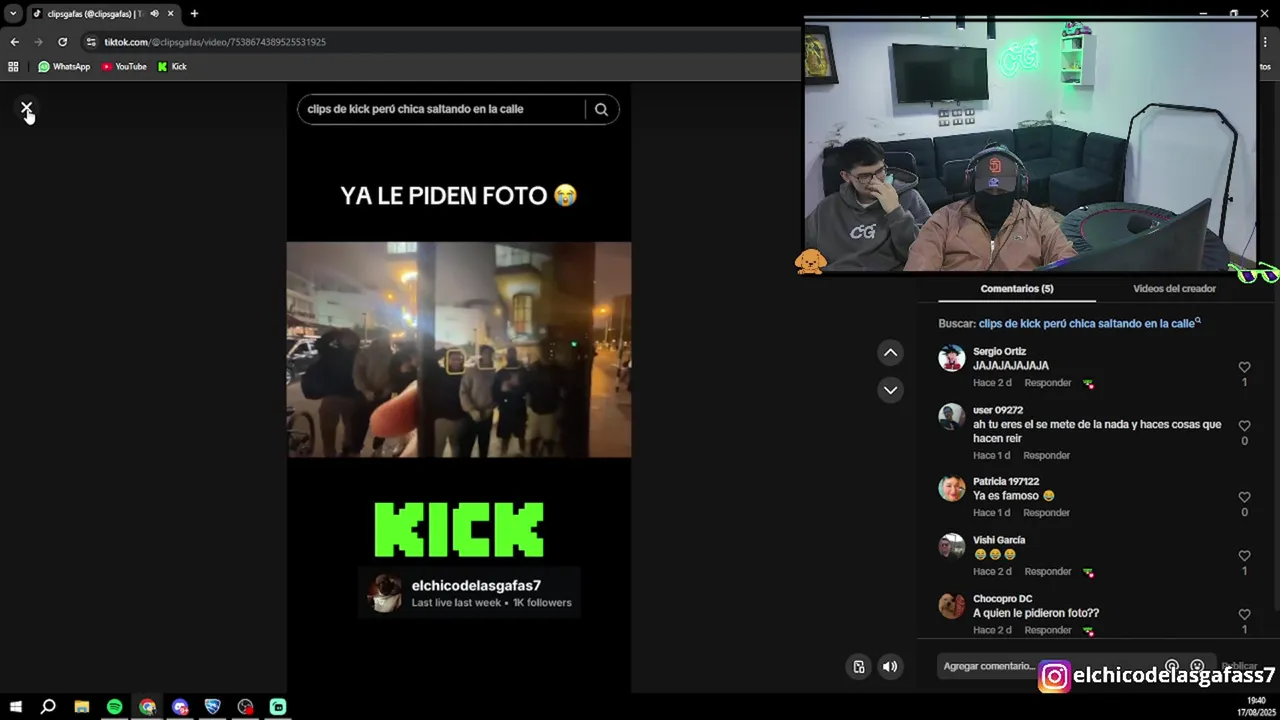Image resolution: width=1280 pixels, height=720 pixels.
Task: Like user 09272's comment
Action: point(1244,426)
